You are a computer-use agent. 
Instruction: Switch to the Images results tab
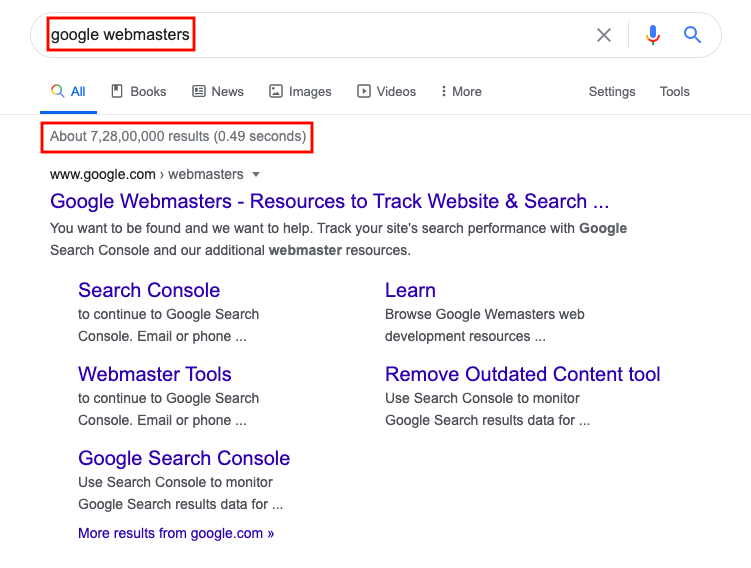(300, 91)
